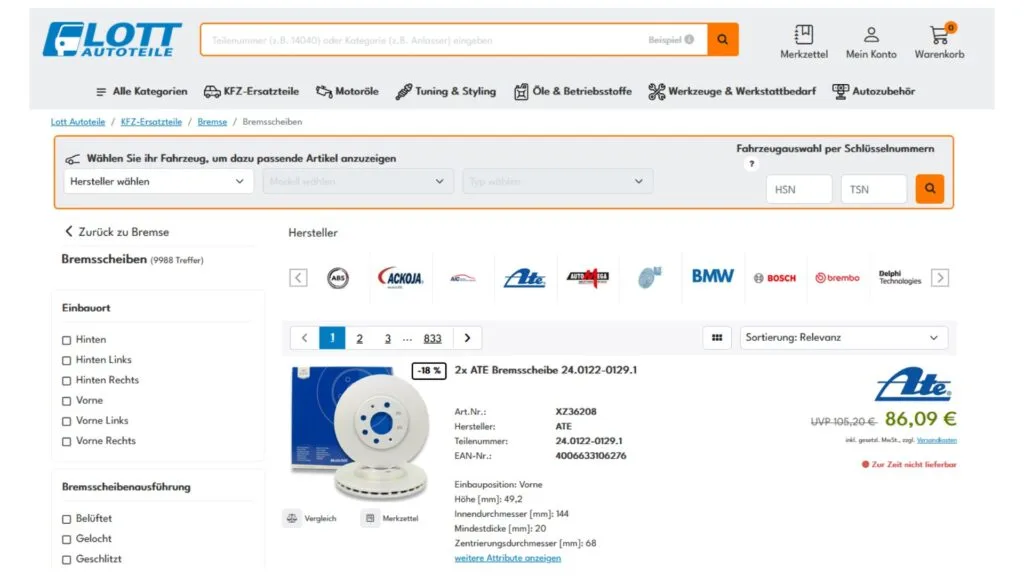This screenshot has height=576, width=1024.
Task: Select the ABS manufacturer logo
Action: tap(338, 278)
